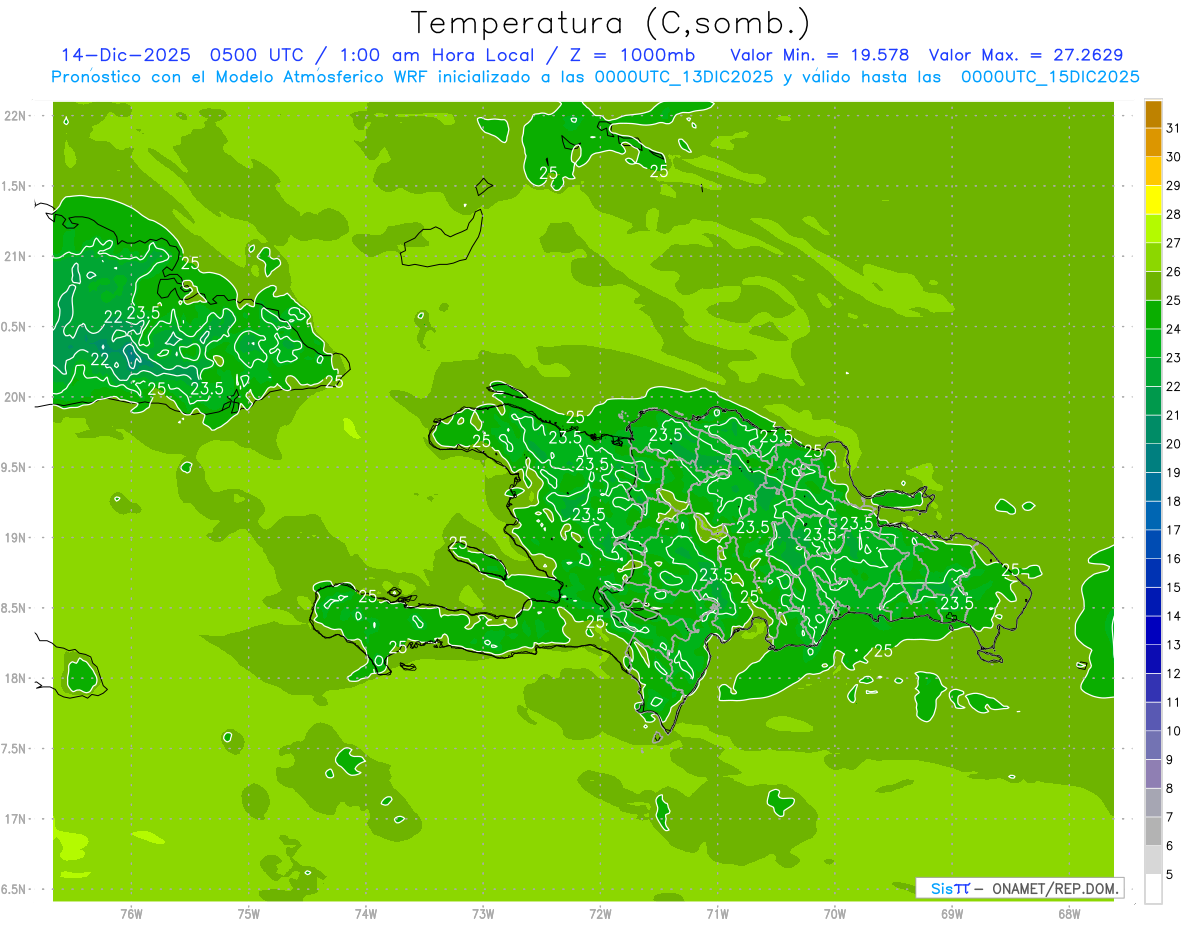
Task: Click the '75W' longitude axis label
Action: [x=249, y=914]
